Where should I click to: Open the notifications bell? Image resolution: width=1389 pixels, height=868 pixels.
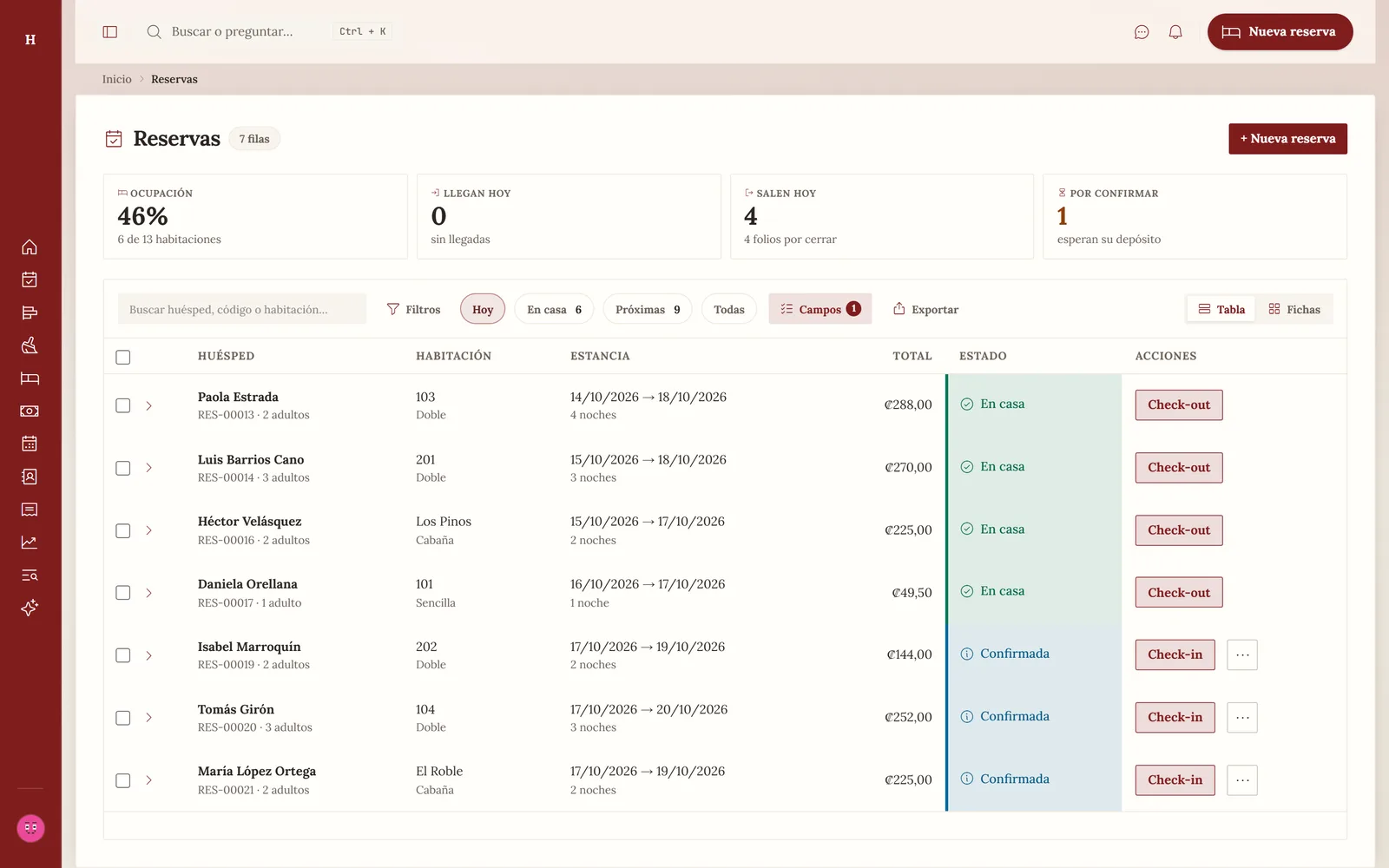(1175, 32)
